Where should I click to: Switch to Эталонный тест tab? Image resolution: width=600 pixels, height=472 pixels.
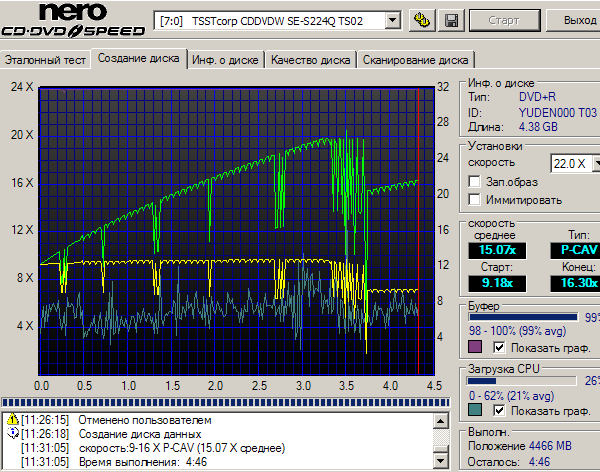[x=45, y=60]
